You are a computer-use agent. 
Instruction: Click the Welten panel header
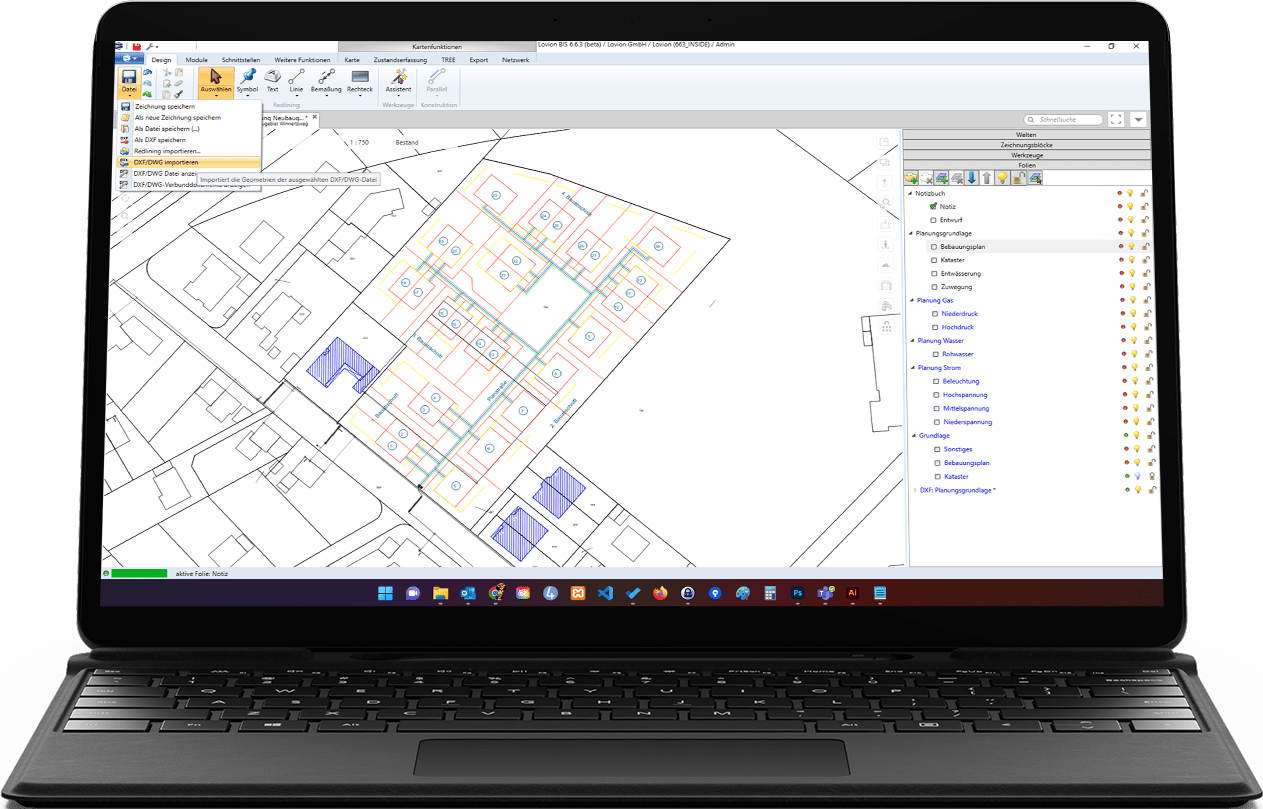pos(1031,134)
